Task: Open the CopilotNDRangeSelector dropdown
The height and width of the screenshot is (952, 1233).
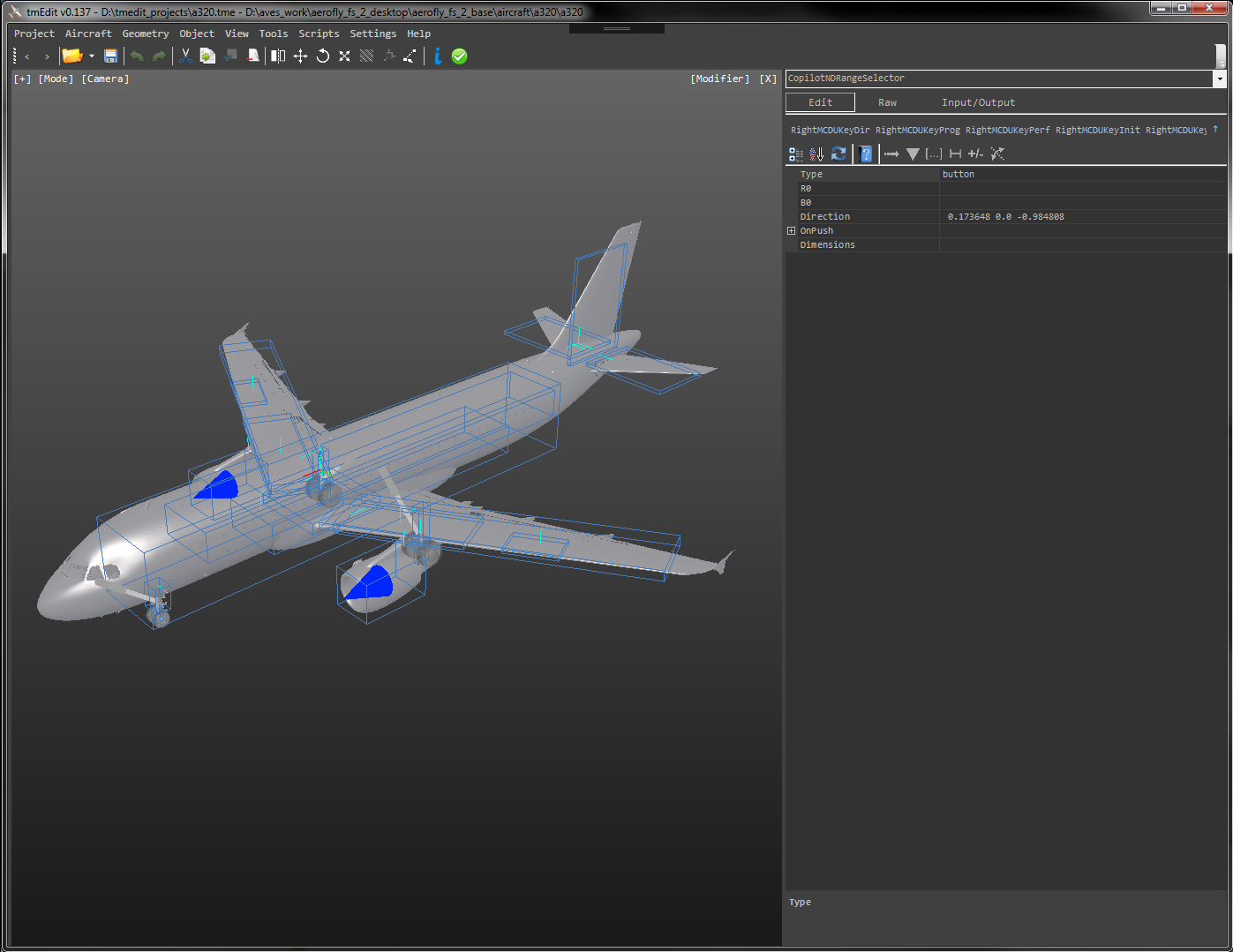Action: pyautogui.click(x=1219, y=79)
